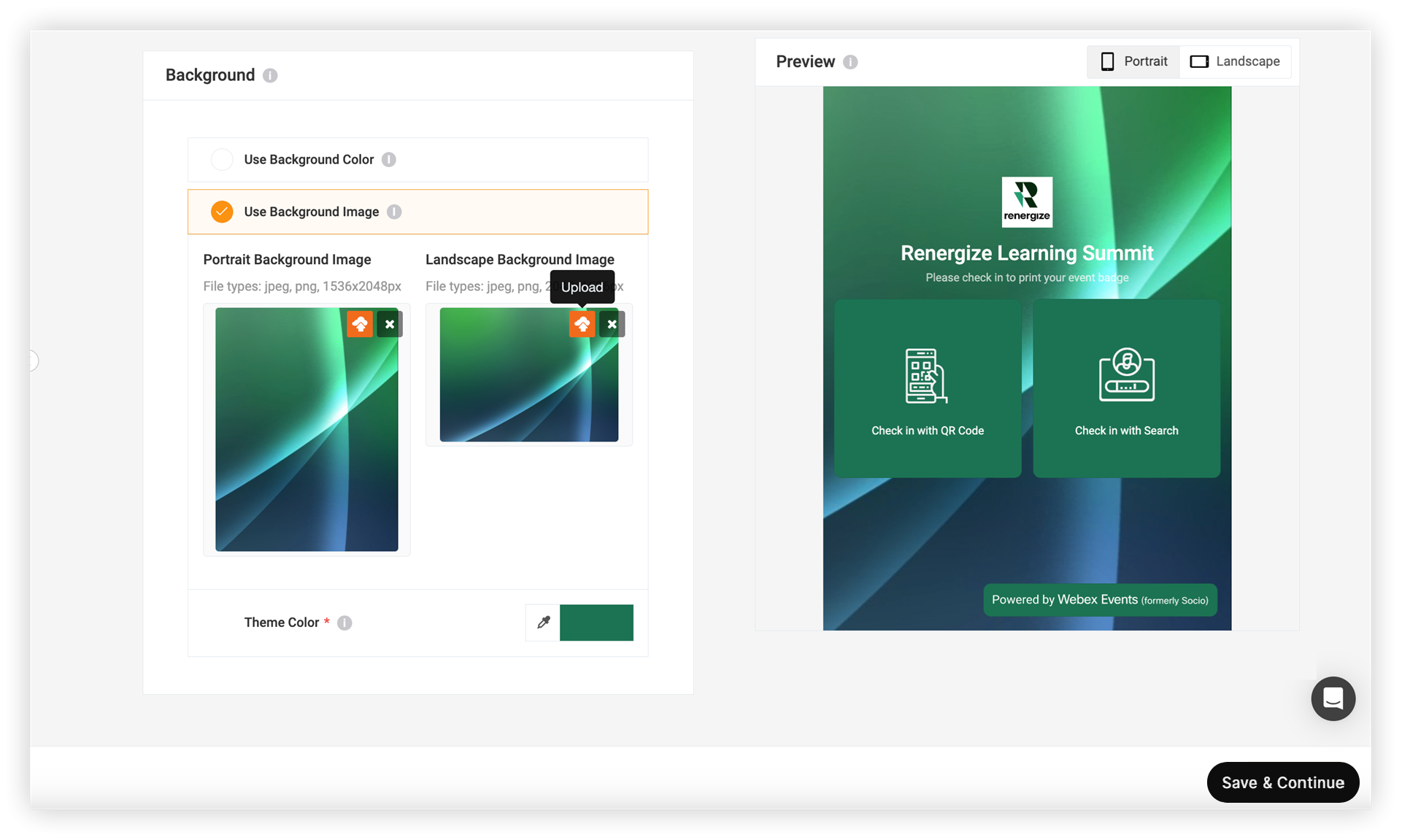The width and height of the screenshot is (1402, 840).
Task: Click Save & Continue button
Action: tap(1282, 782)
